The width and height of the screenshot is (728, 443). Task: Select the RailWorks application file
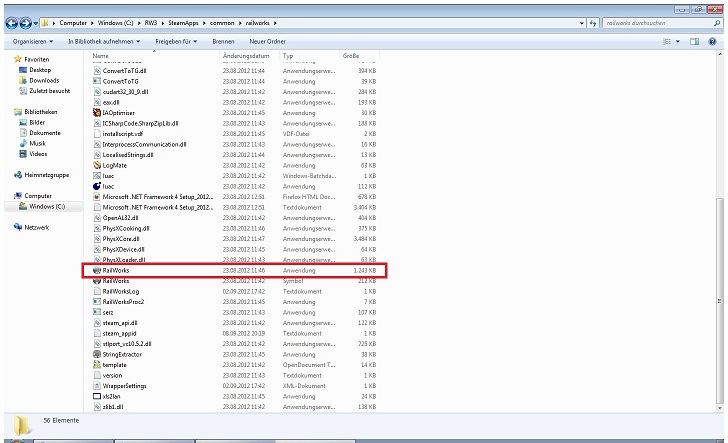pos(116,271)
